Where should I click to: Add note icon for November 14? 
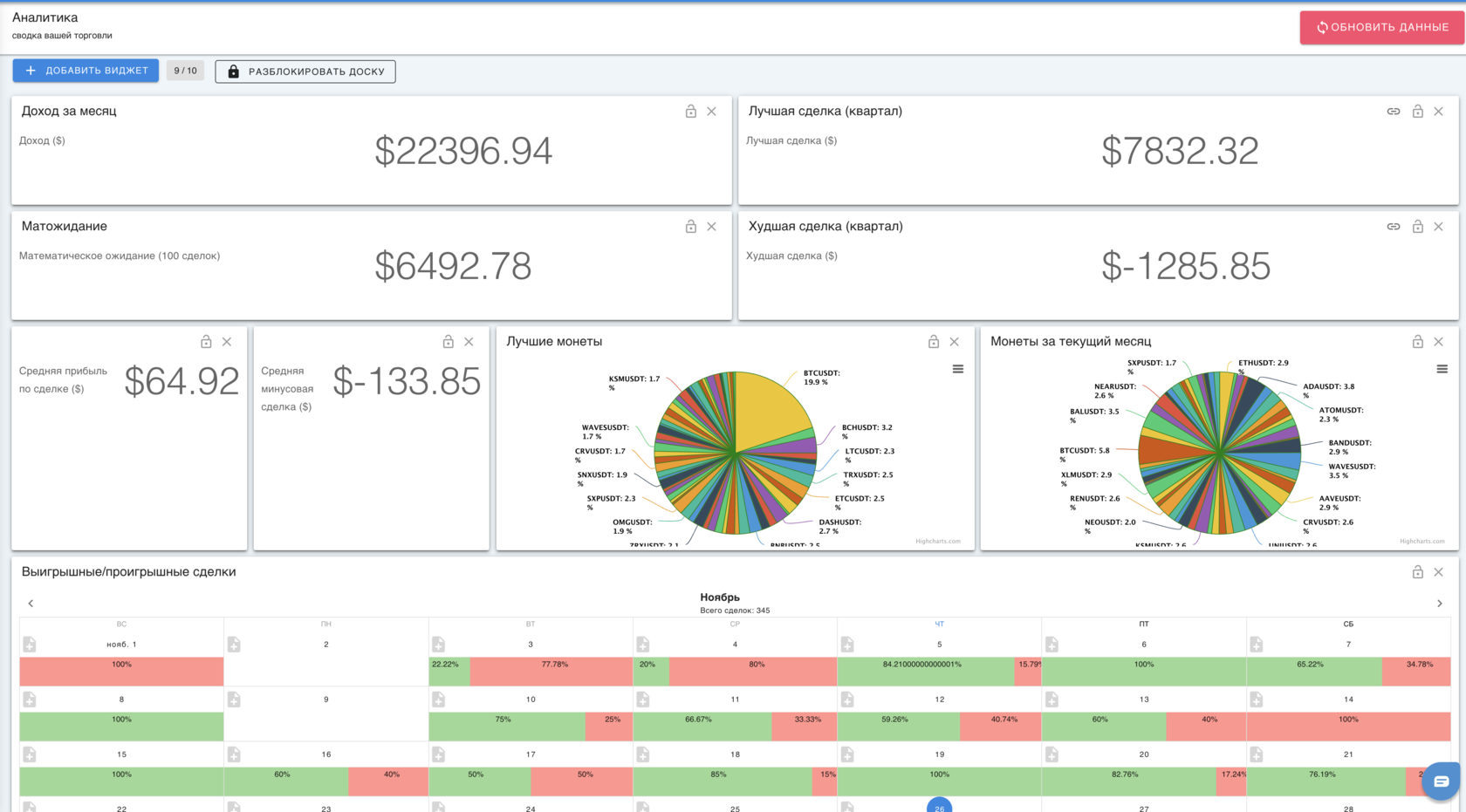click(x=1257, y=699)
